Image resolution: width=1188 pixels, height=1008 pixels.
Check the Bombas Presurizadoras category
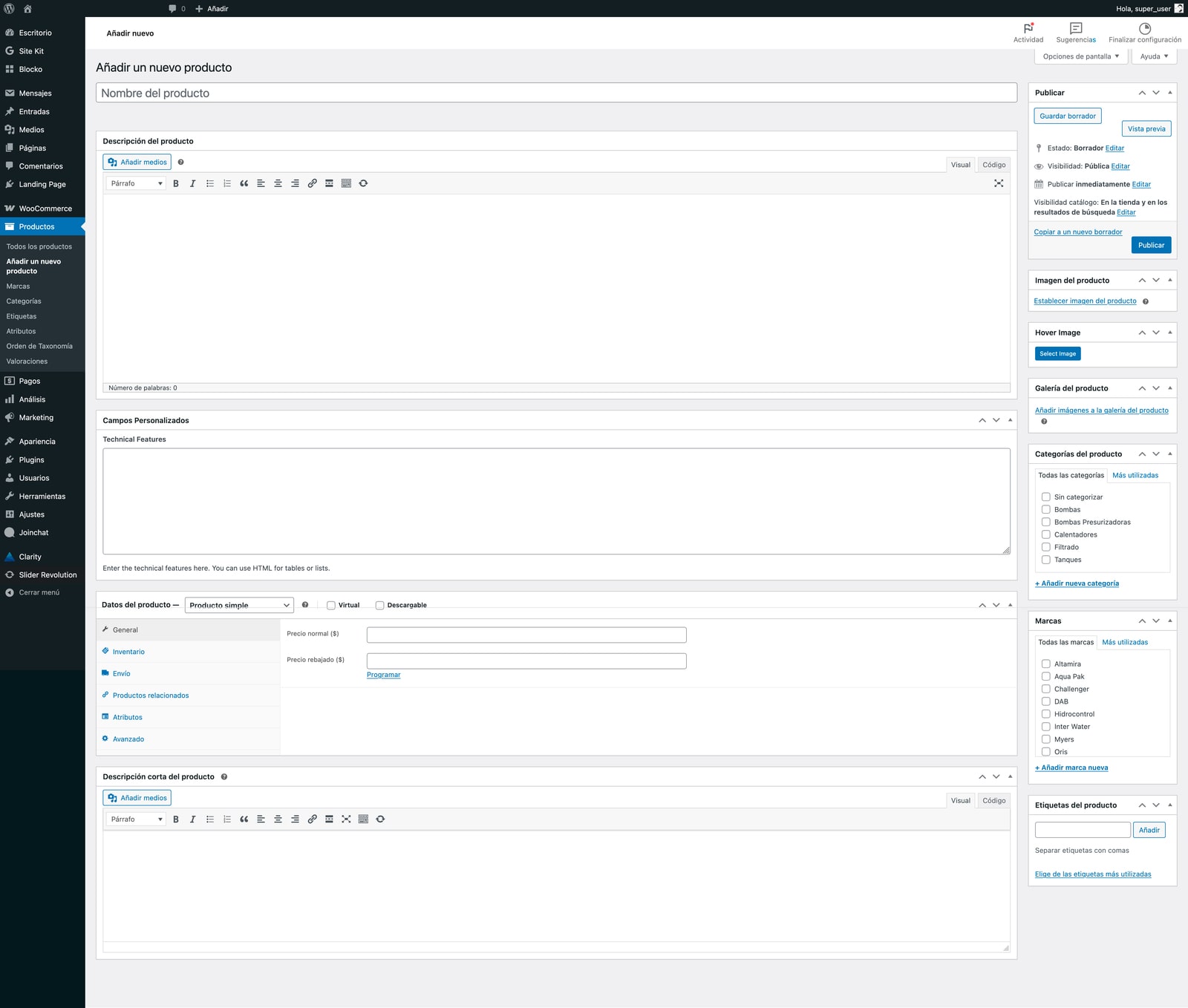[1045, 523]
